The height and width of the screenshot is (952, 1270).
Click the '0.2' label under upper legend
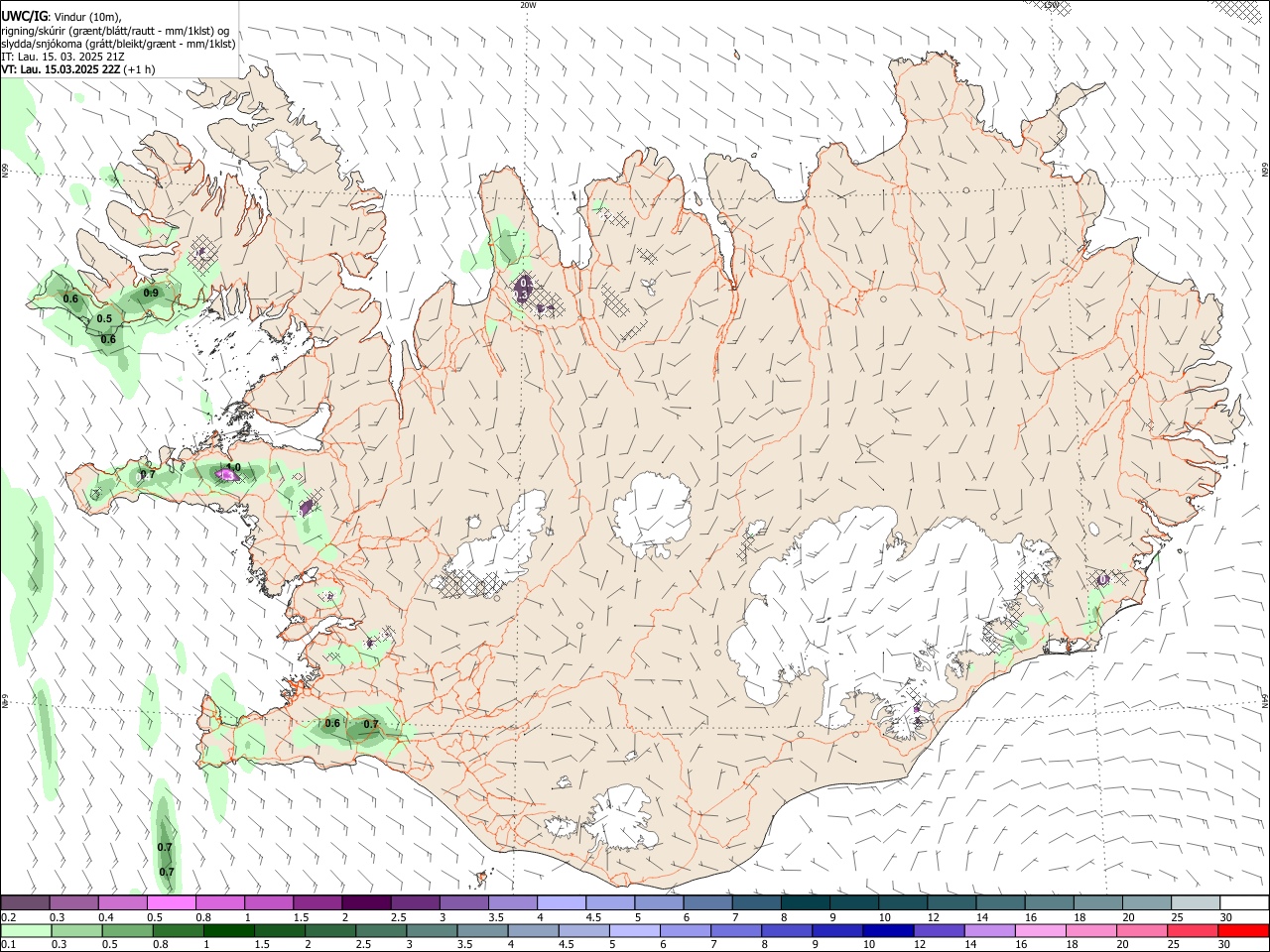pyautogui.click(x=8, y=917)
